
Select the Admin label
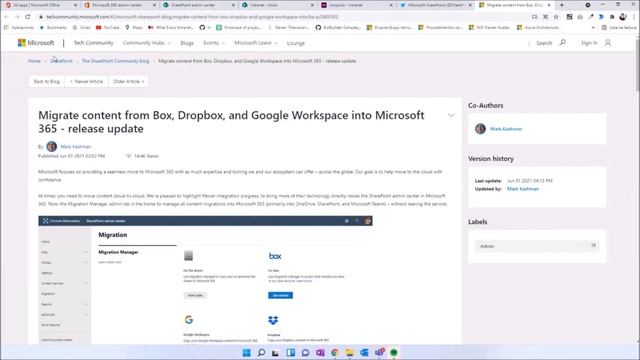pyautogui.click(x=537, y=246)
